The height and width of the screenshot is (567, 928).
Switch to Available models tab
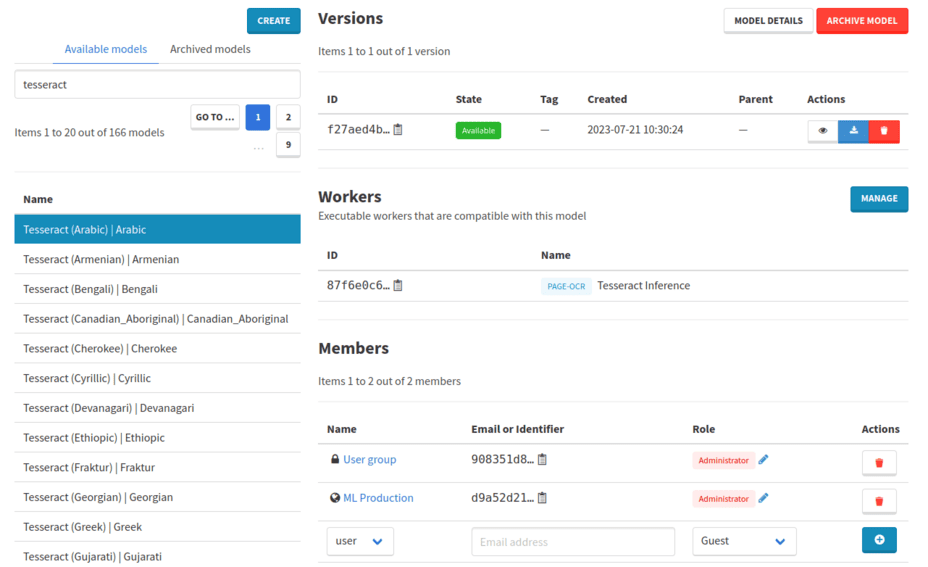[x=105, y=49]
